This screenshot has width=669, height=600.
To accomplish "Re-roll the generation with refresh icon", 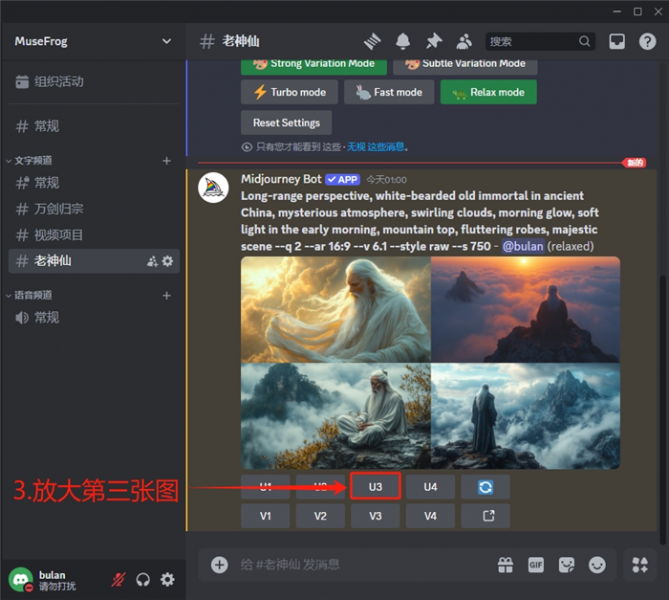I will point(486,486).
